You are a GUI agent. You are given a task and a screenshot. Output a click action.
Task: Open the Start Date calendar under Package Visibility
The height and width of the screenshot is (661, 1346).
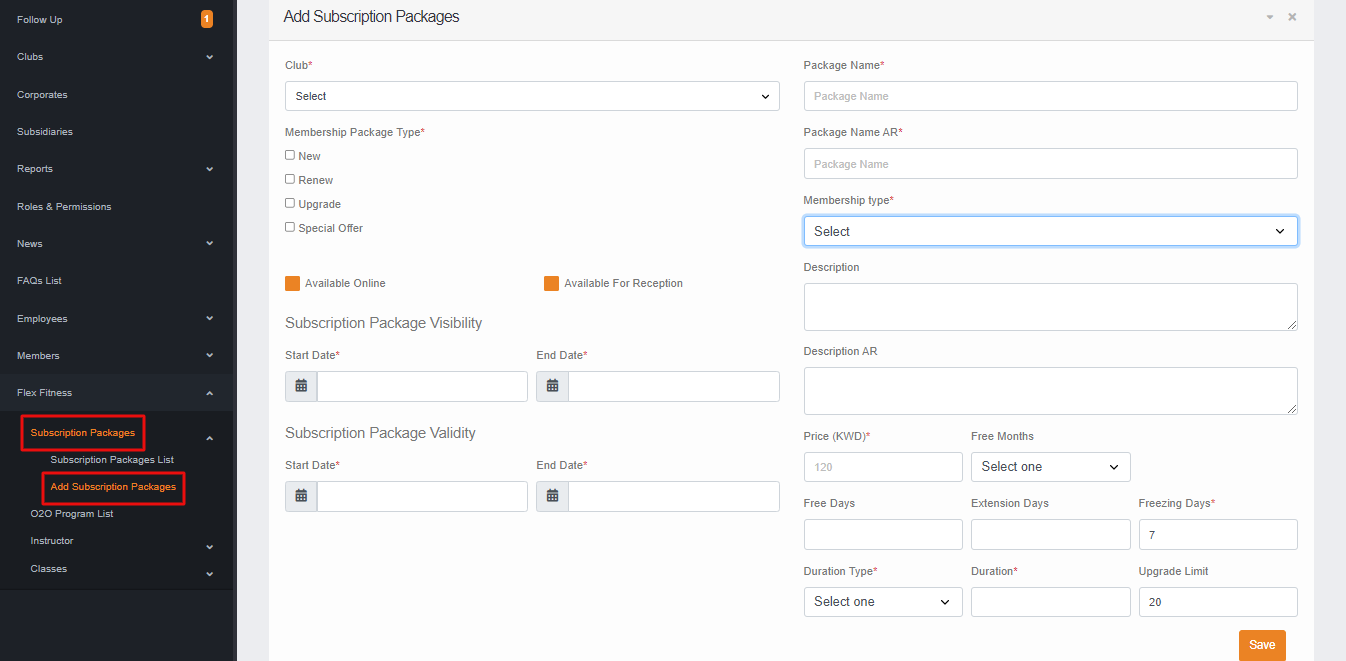[301, 386]
